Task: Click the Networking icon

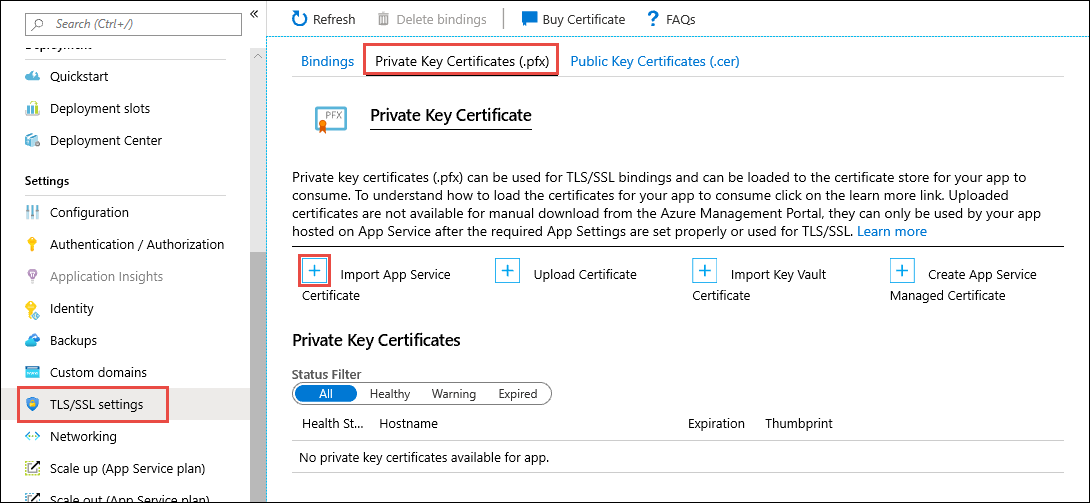Action: point(33,436)
